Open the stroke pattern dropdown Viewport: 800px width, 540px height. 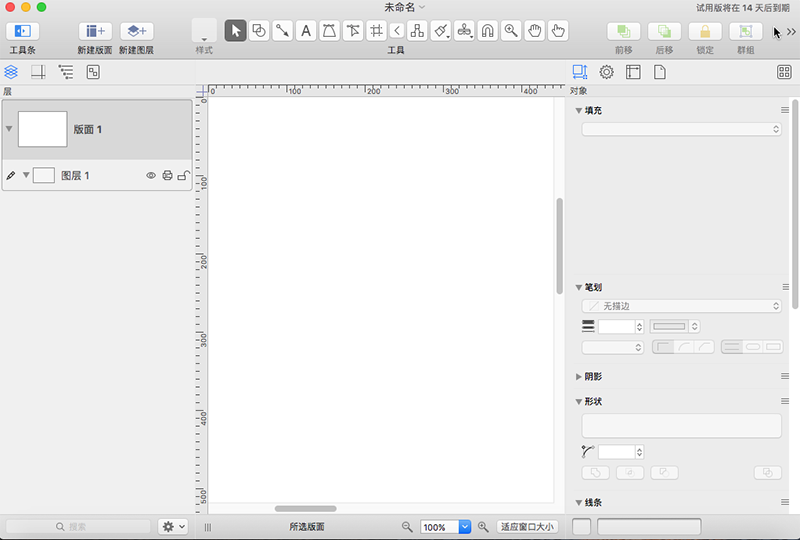point(674,326)
